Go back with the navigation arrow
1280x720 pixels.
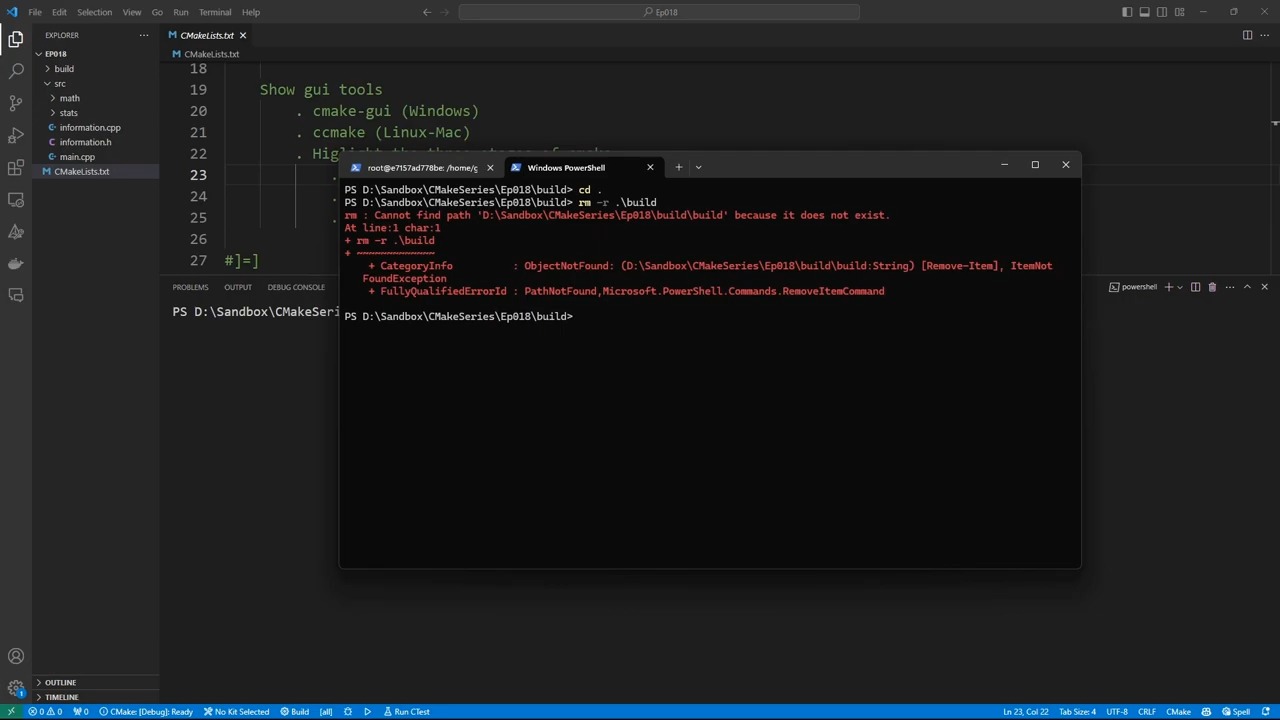click(x=427, y=12)
